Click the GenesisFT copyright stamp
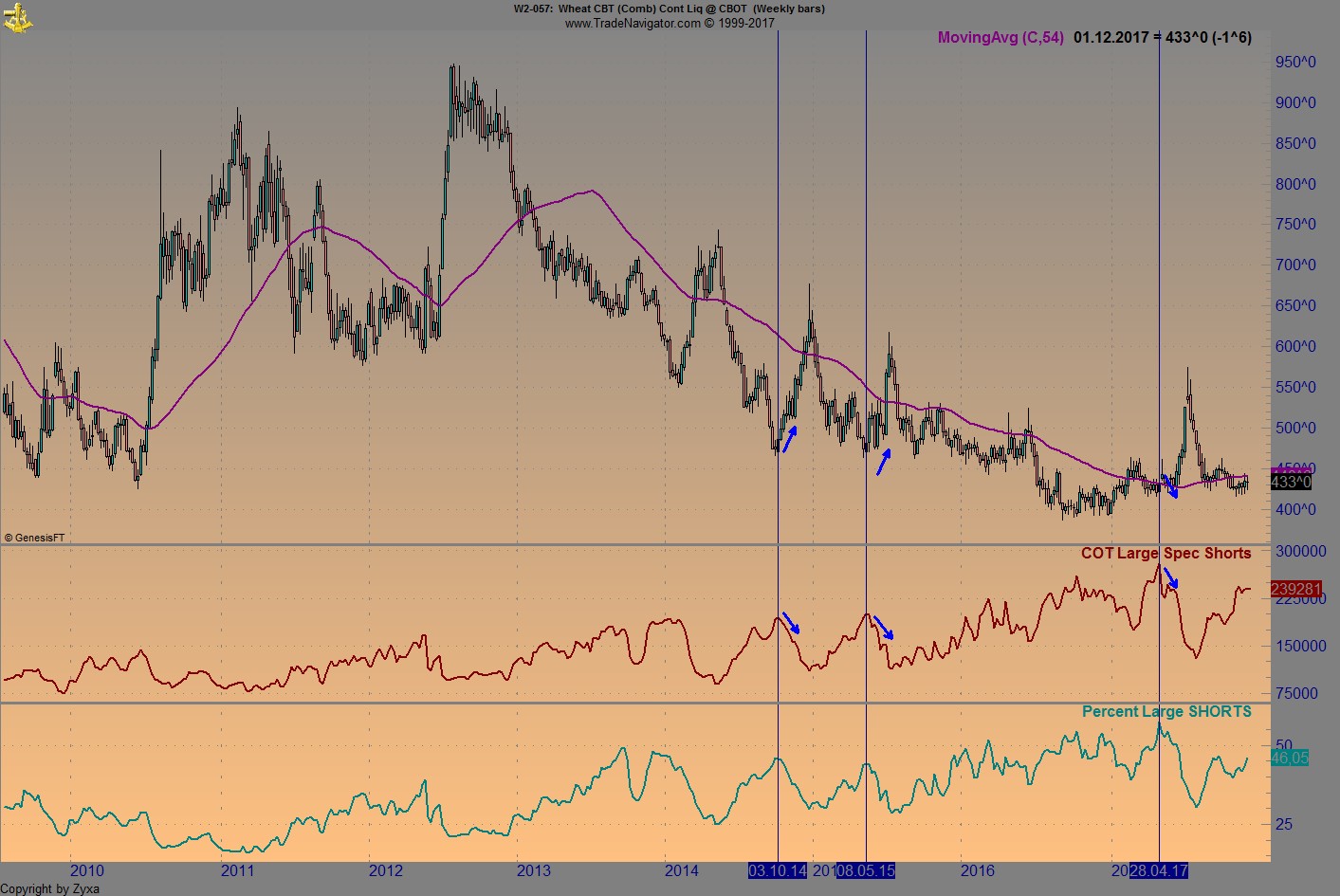The height and width of the screenshot is (896, 1340). [36, 537]
